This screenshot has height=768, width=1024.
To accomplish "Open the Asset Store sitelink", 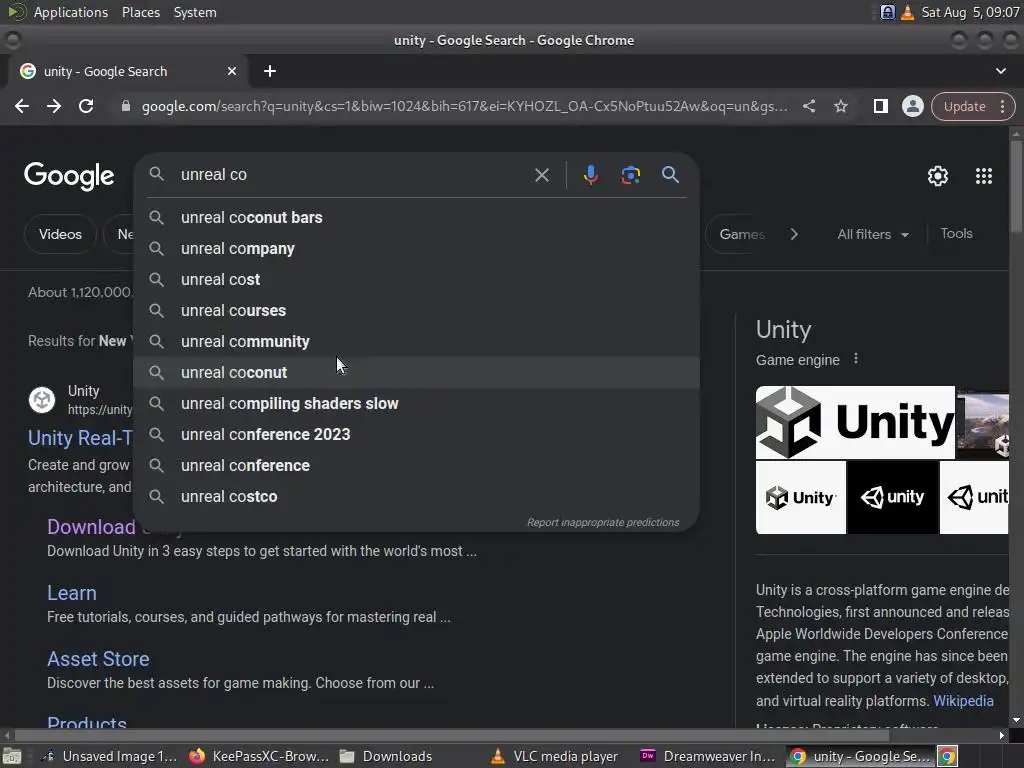I will [x=98, y=659].
